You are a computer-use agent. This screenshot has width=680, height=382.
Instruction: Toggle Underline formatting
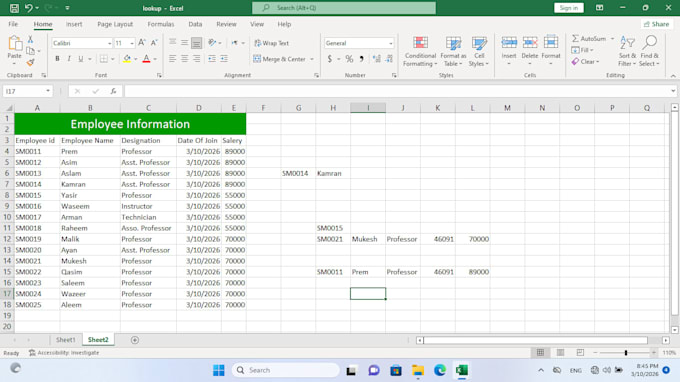point(81,59)
